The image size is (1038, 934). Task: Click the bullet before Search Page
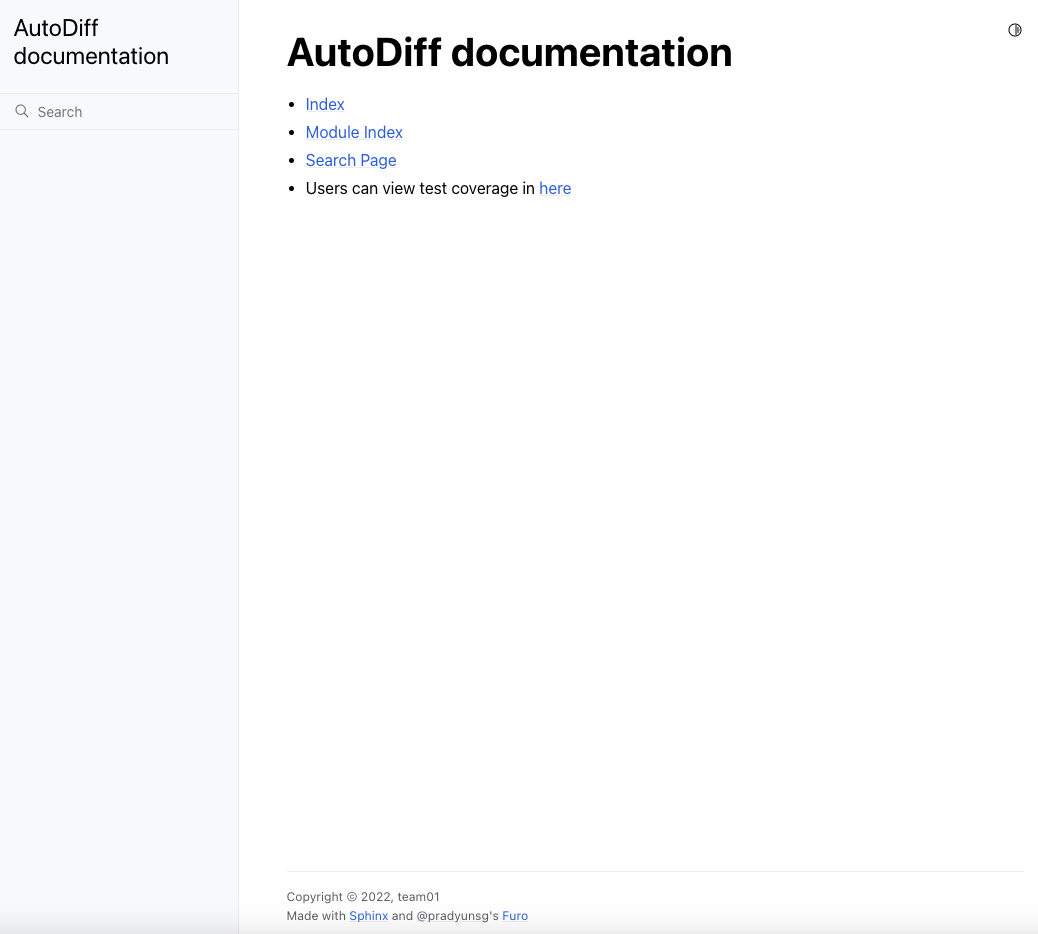292,161
